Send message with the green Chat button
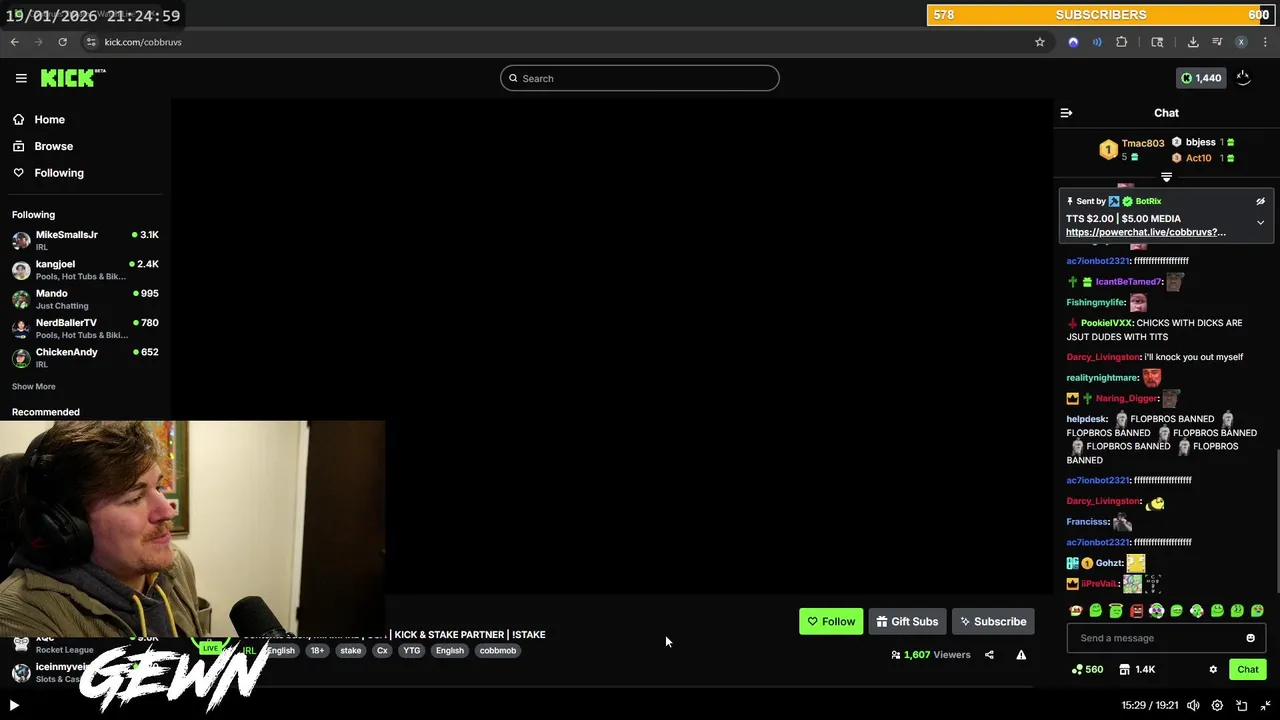Viewport: 1280px width, 720px height. pyautogui.click(x=1248, y=669)
